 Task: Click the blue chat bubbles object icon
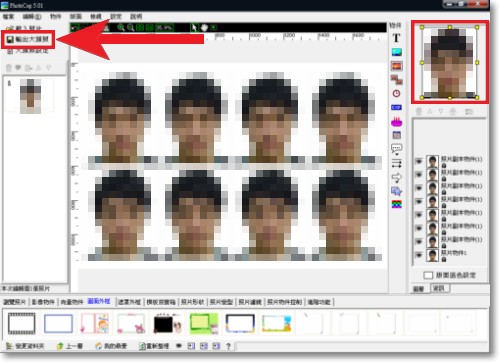pyautogui.click(x=396, y=191)
